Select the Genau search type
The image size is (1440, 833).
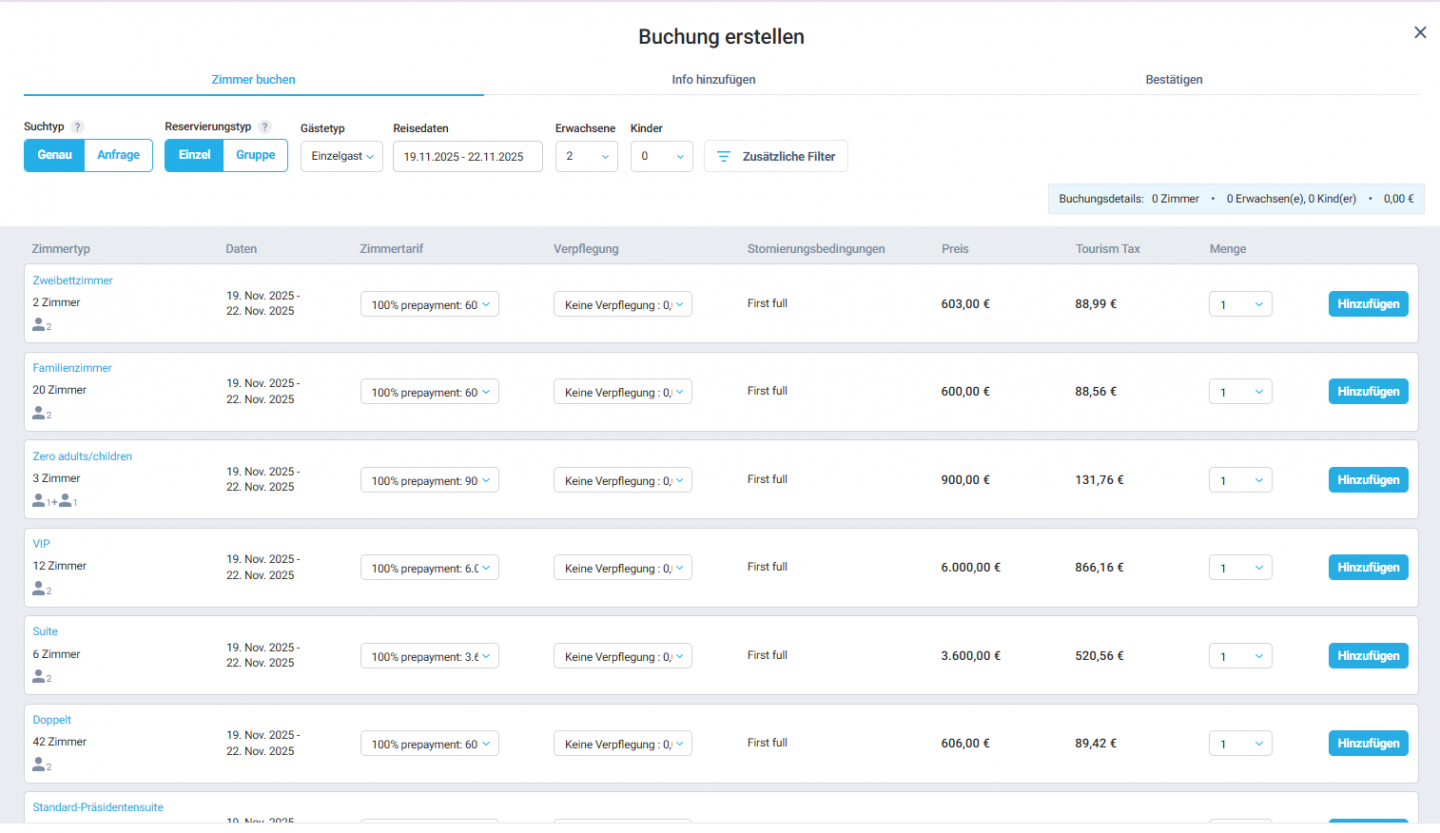tap(54, 155)
